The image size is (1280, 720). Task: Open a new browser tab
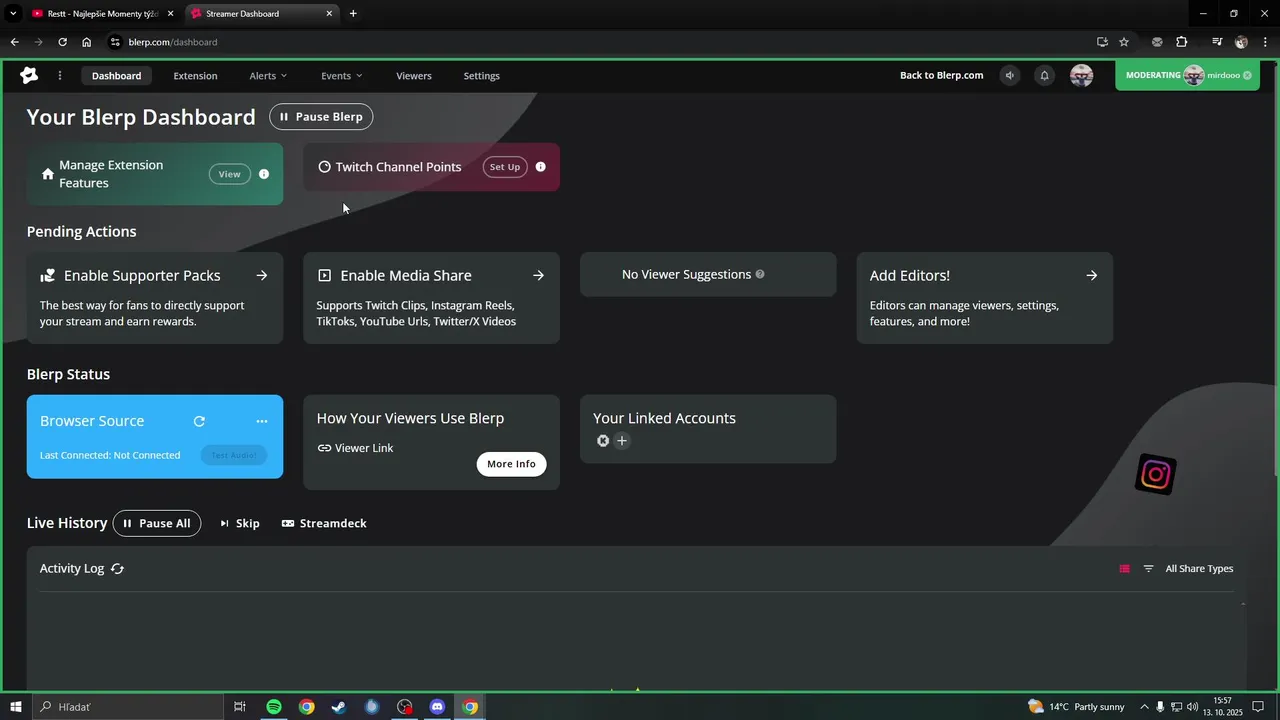pos(353,14)
